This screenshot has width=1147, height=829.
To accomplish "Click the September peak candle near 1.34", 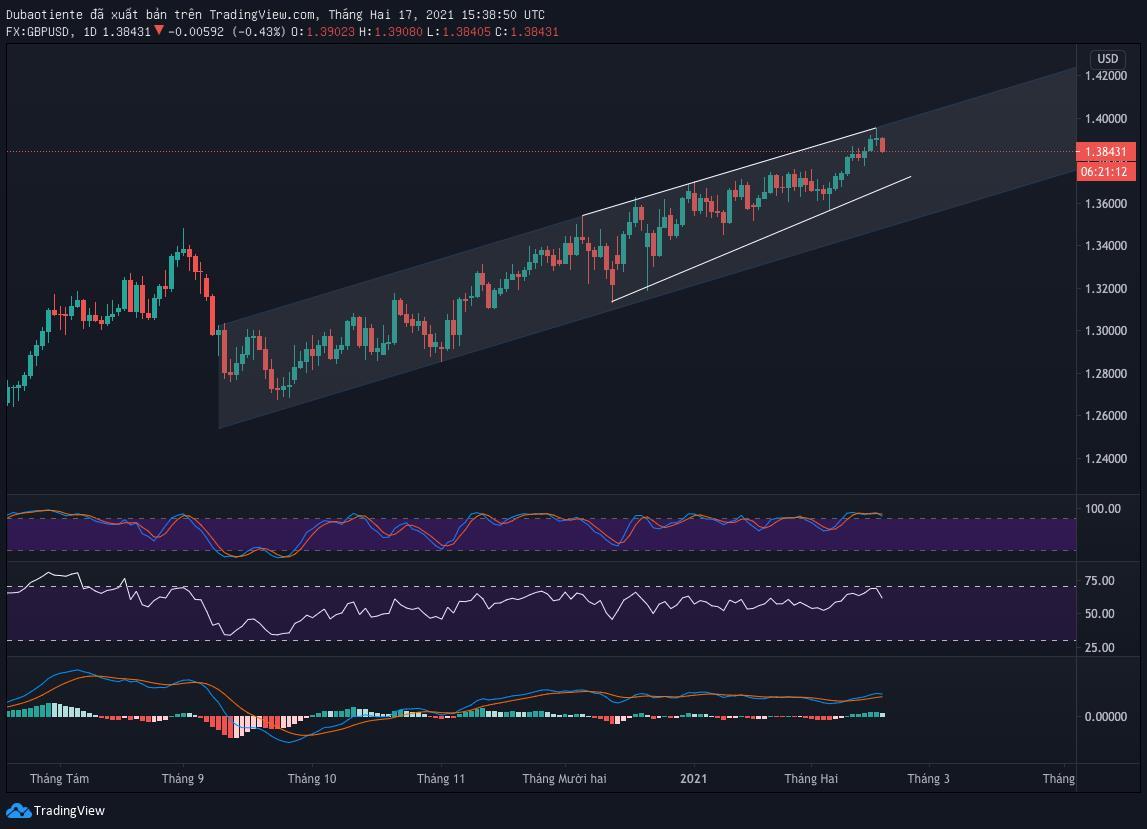I will (x=184, y=243).
